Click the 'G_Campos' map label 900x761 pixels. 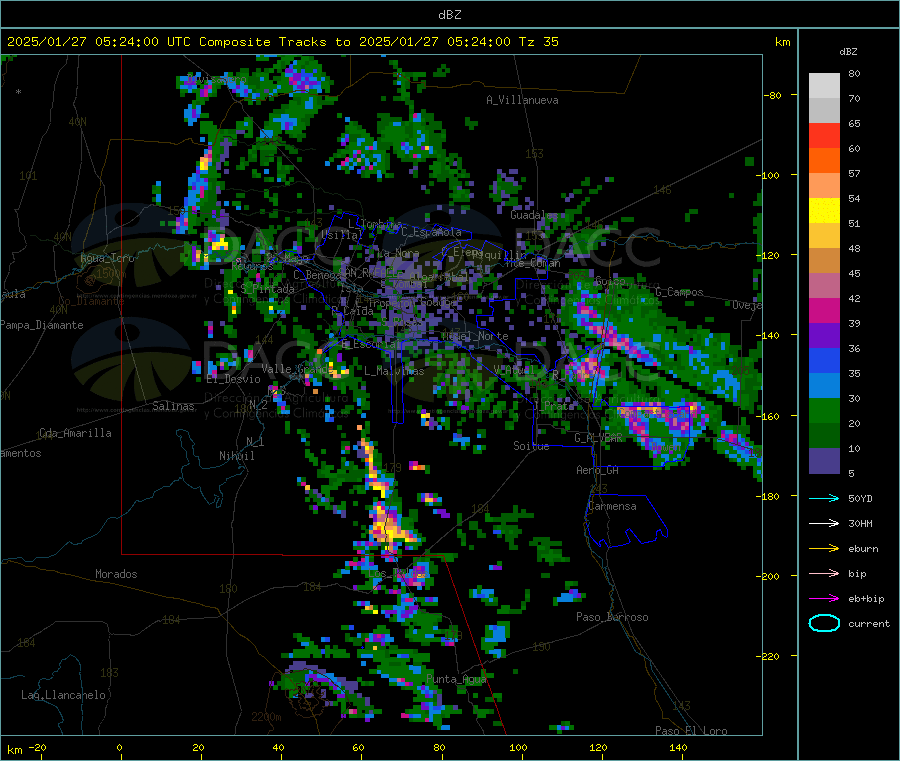tap(679, 292)
